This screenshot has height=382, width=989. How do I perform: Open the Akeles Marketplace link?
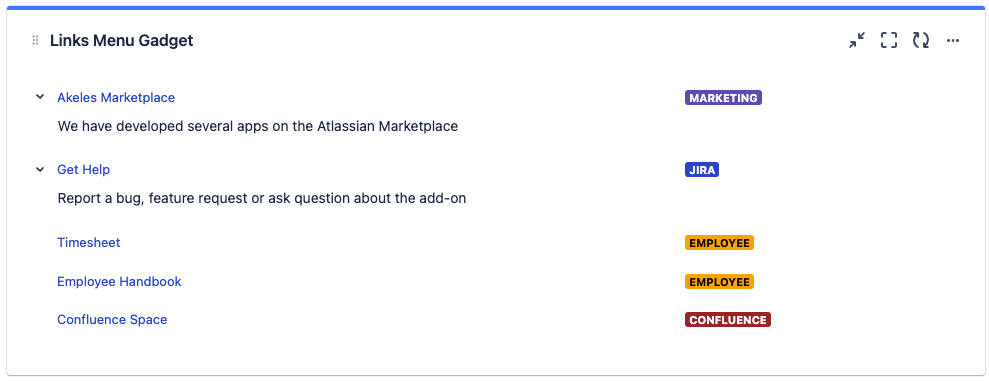tap(116, 98)
